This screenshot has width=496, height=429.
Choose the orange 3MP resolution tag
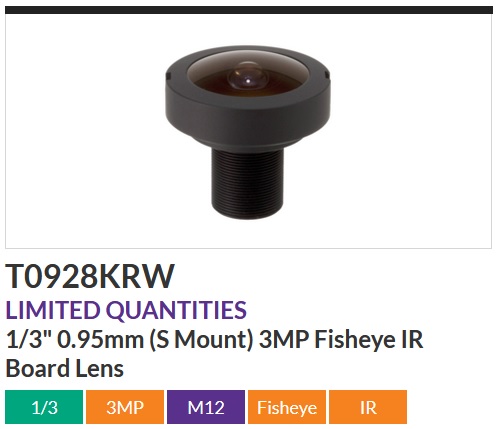tap(125, 407)
